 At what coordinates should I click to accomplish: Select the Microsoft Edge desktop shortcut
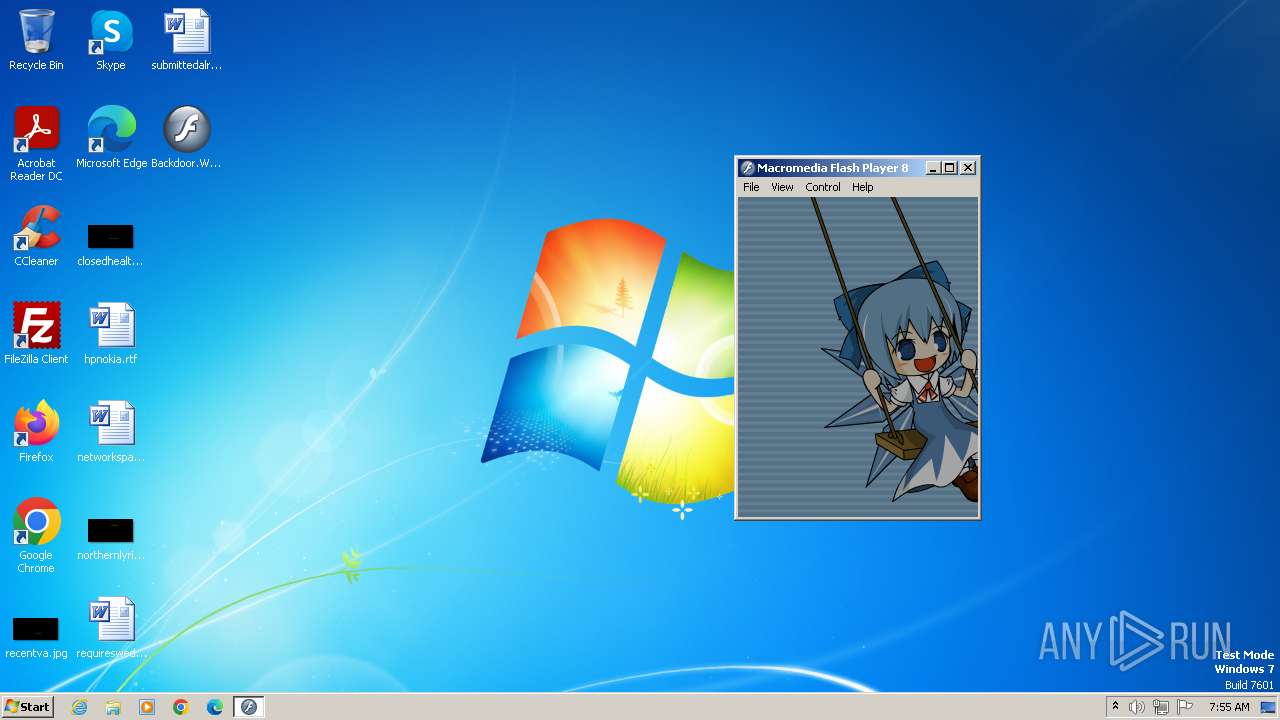[111, 138]
